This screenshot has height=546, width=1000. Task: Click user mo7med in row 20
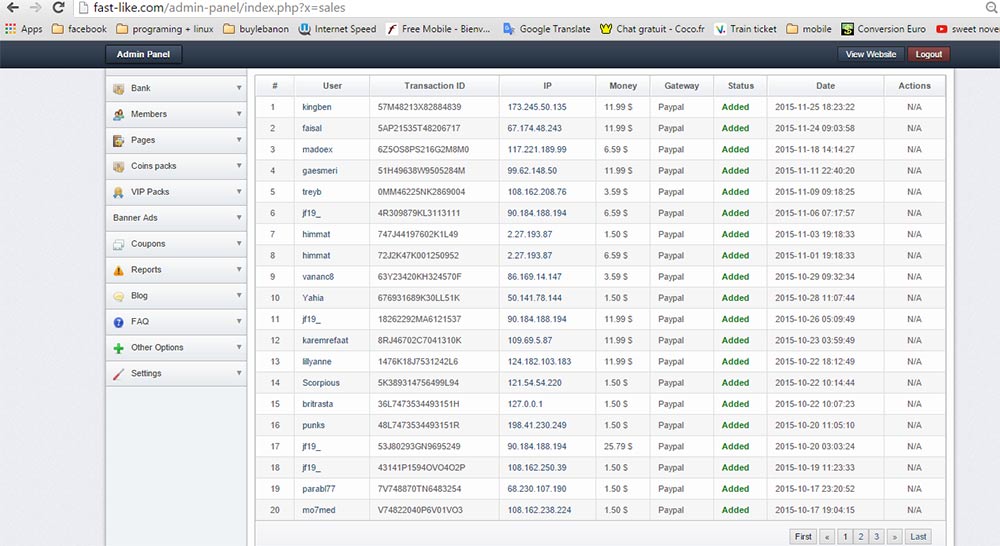(x=318, y=510)
